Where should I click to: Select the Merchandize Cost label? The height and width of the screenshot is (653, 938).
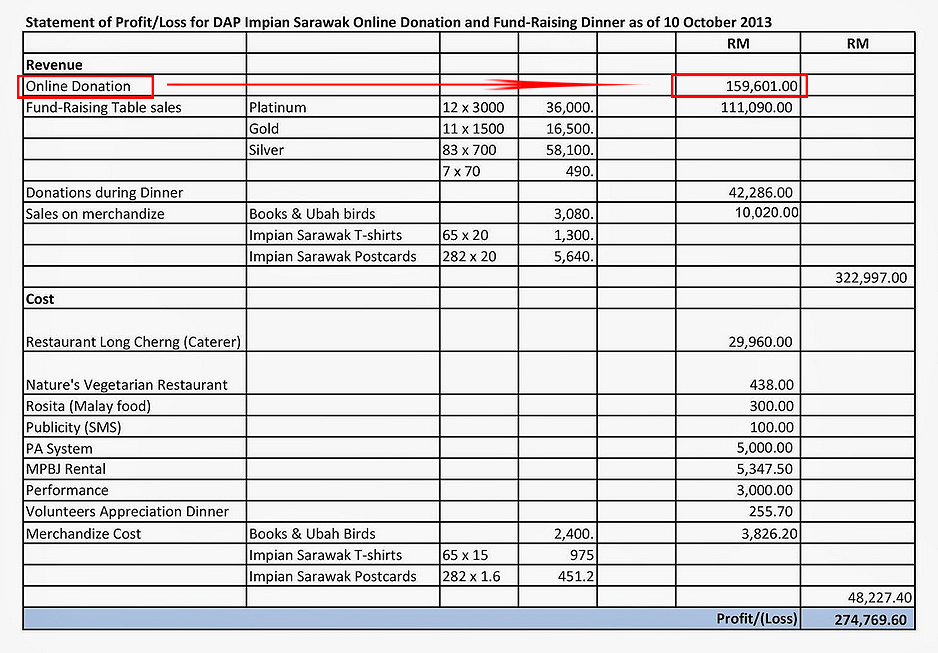[84, 534]
